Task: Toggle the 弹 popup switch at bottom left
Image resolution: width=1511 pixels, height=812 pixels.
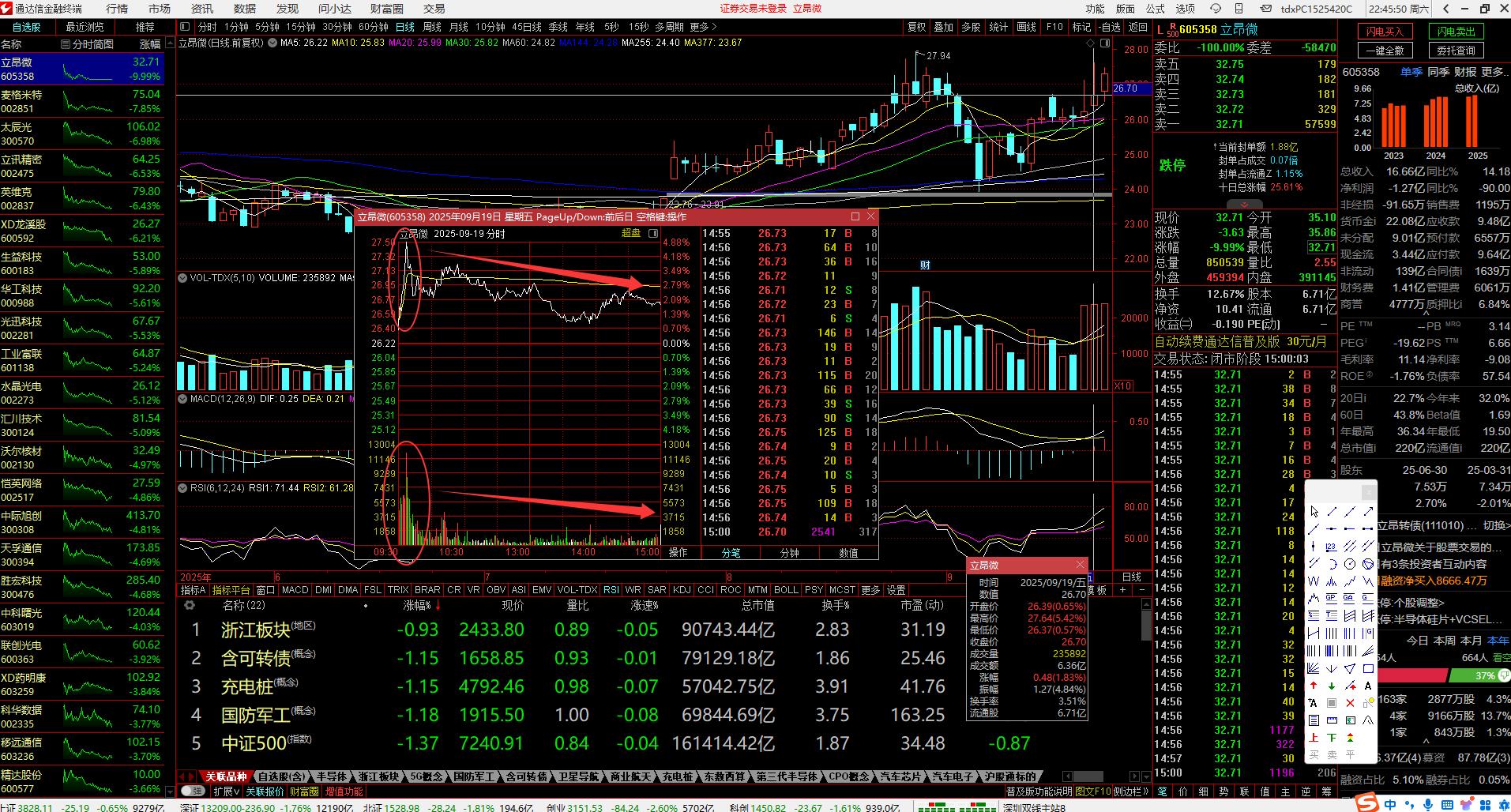Action: (192, 791)
